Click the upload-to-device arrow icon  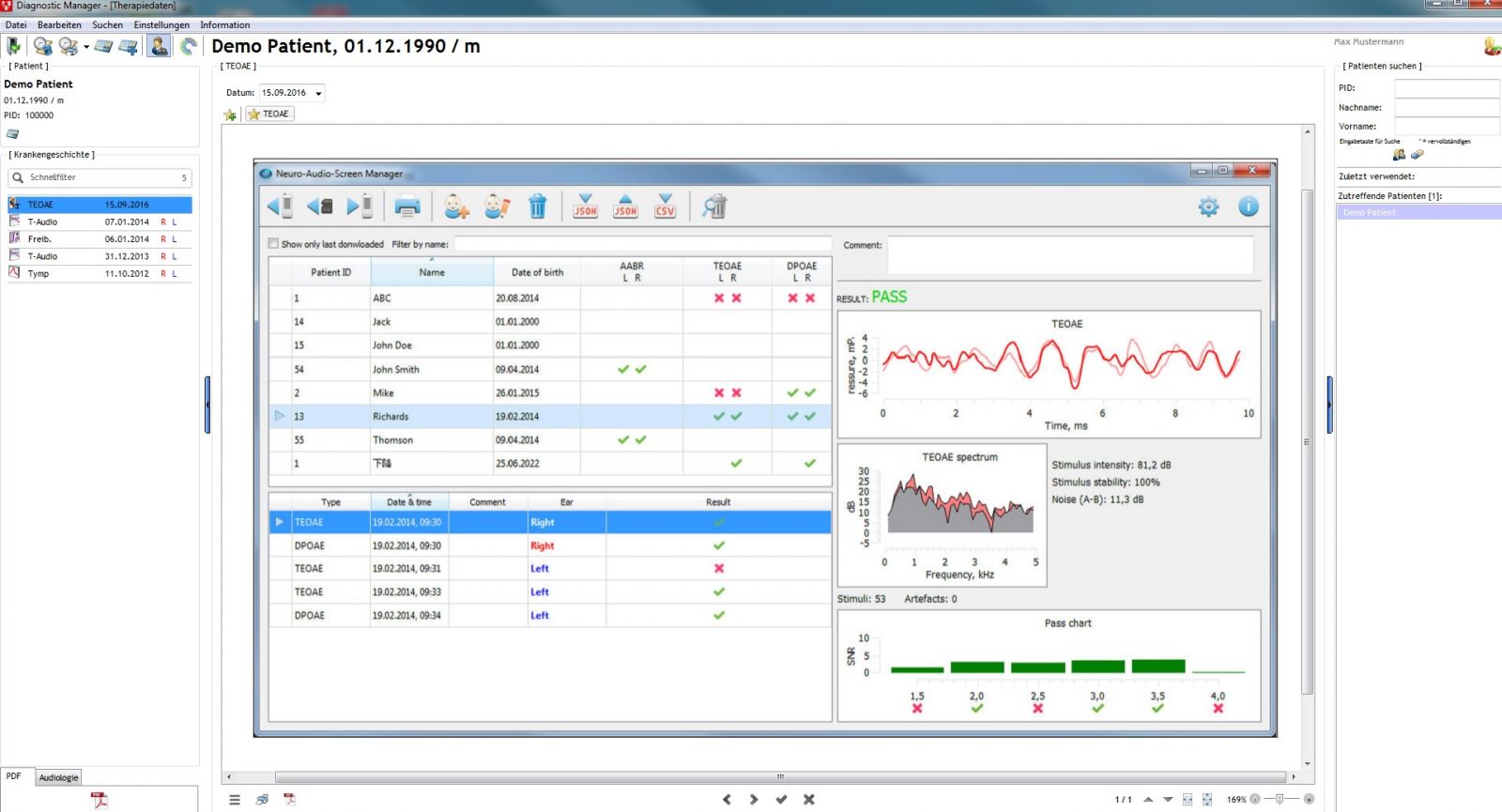pyautogui.click(x=360, y=207)
